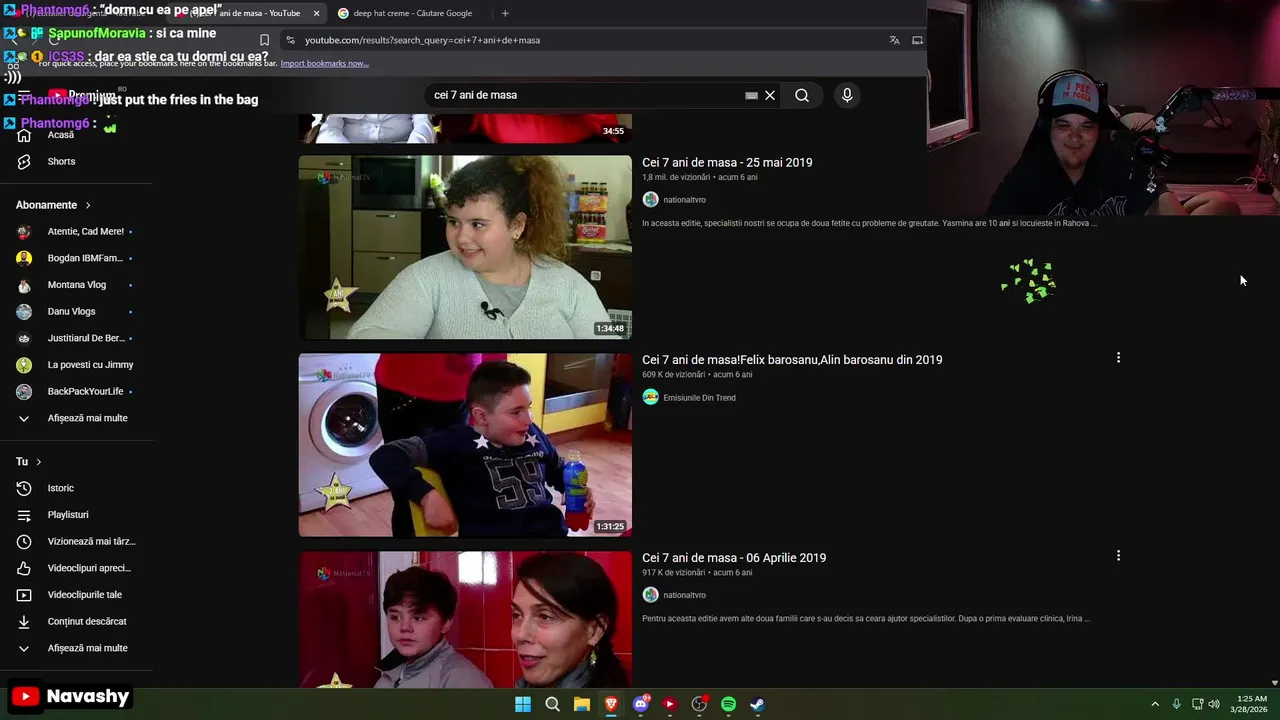
Task: Open nationaltvro channel of 06 Aprilie video
Action: pos(684,595)
